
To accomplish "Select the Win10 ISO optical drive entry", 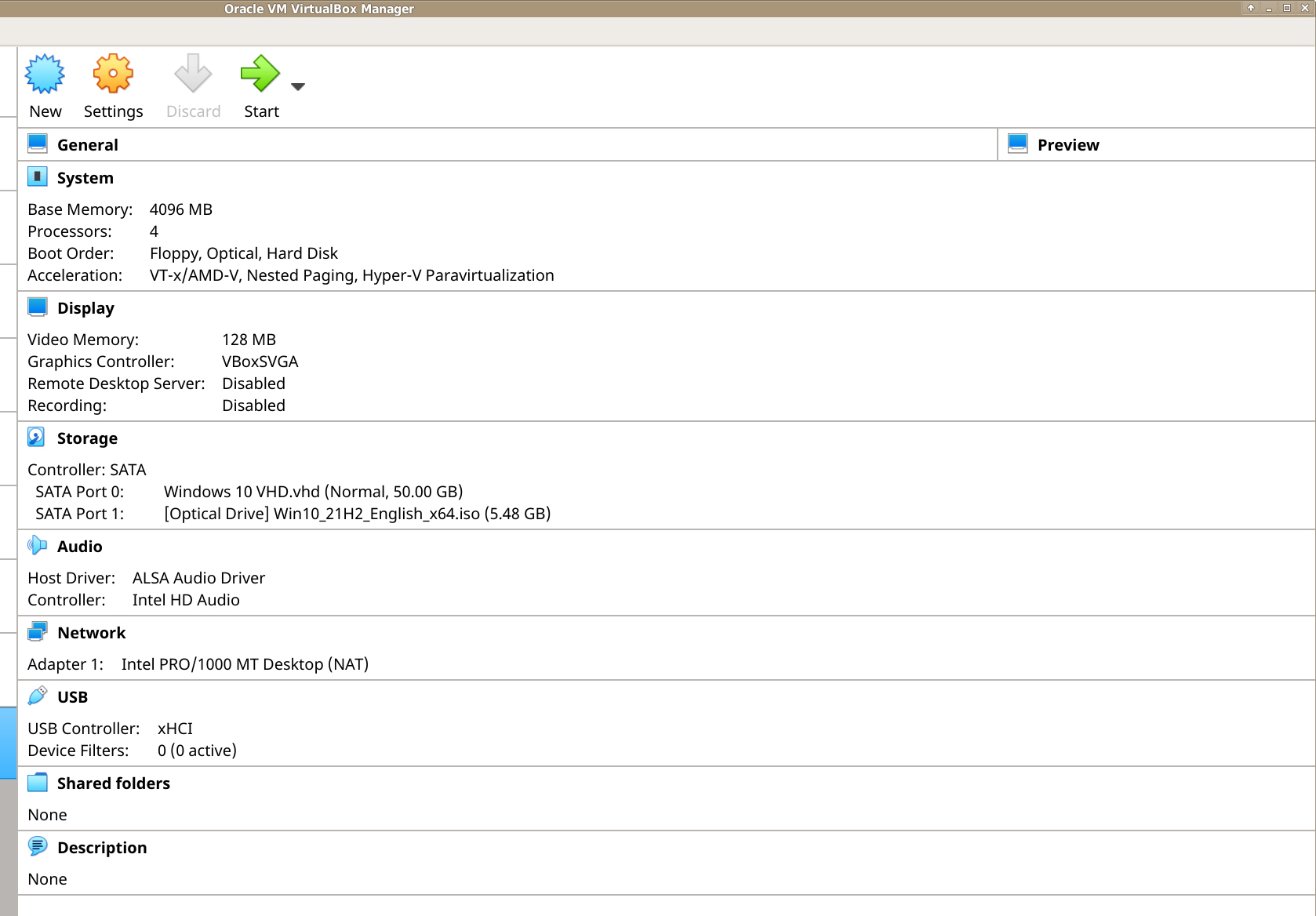I will [x=357, y=514].
